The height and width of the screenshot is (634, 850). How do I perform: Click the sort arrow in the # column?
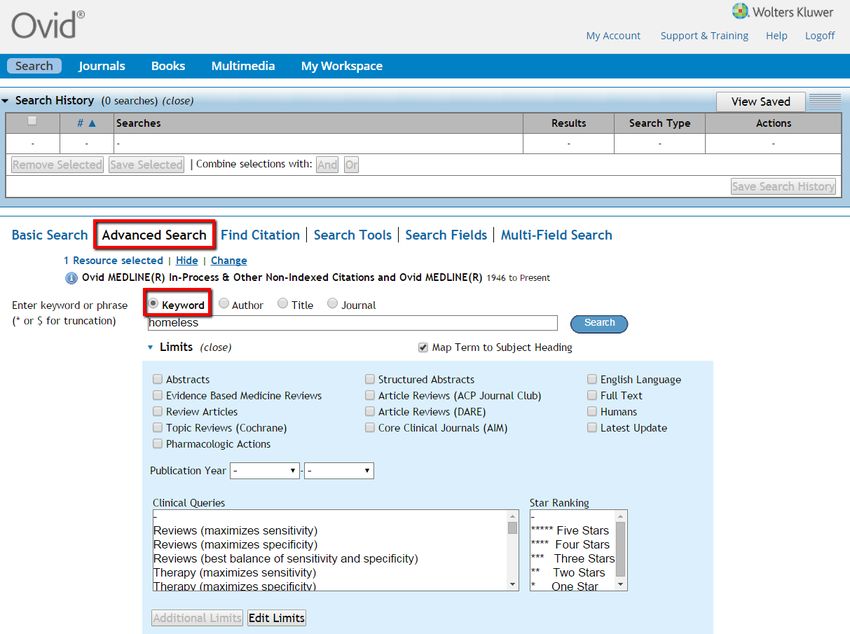click(92, 124)
